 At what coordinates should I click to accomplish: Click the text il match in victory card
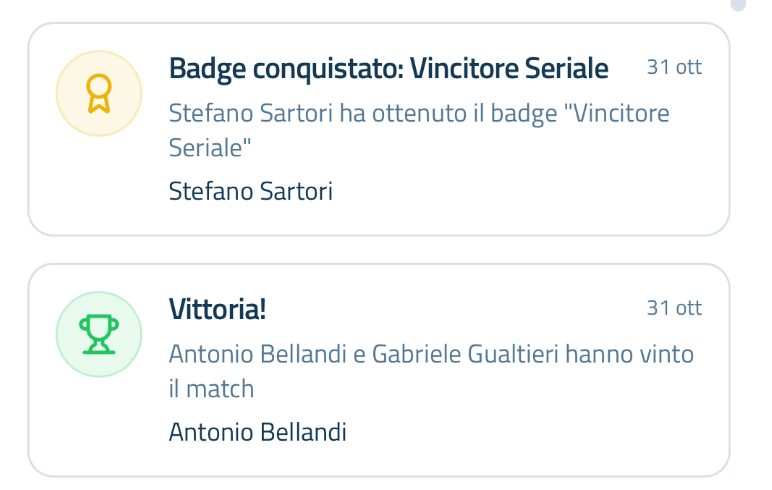point(211,388)
